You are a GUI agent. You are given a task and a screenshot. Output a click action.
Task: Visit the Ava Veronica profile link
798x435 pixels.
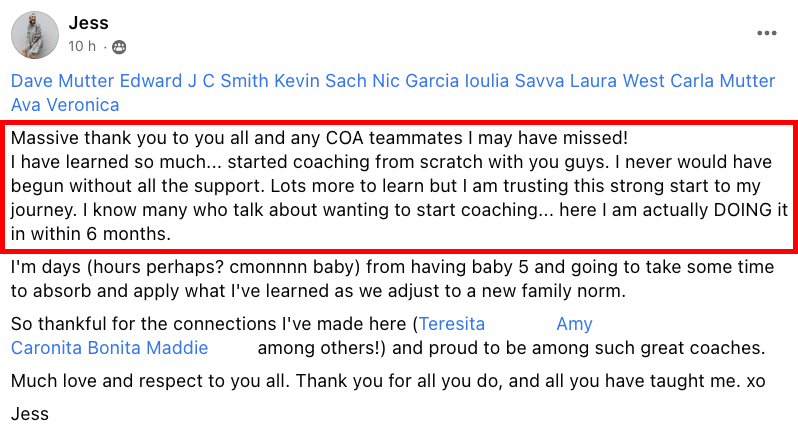[65, 105]
